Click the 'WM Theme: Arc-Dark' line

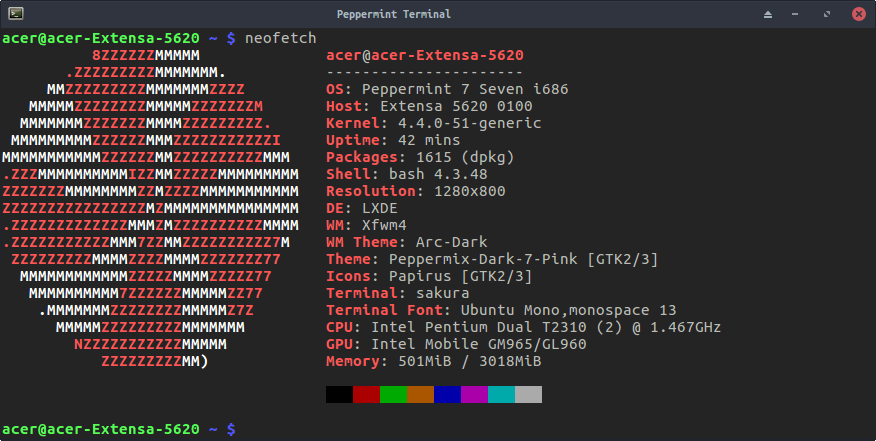pyautogui.click(x=407, y=242)
